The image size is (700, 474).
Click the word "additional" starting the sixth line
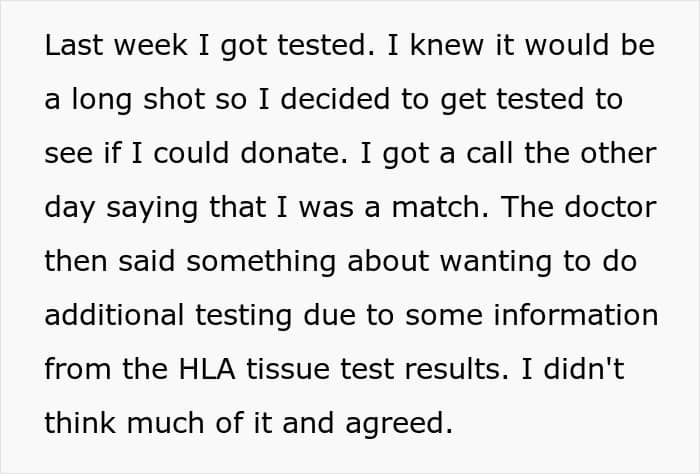(x=114, y=316)
